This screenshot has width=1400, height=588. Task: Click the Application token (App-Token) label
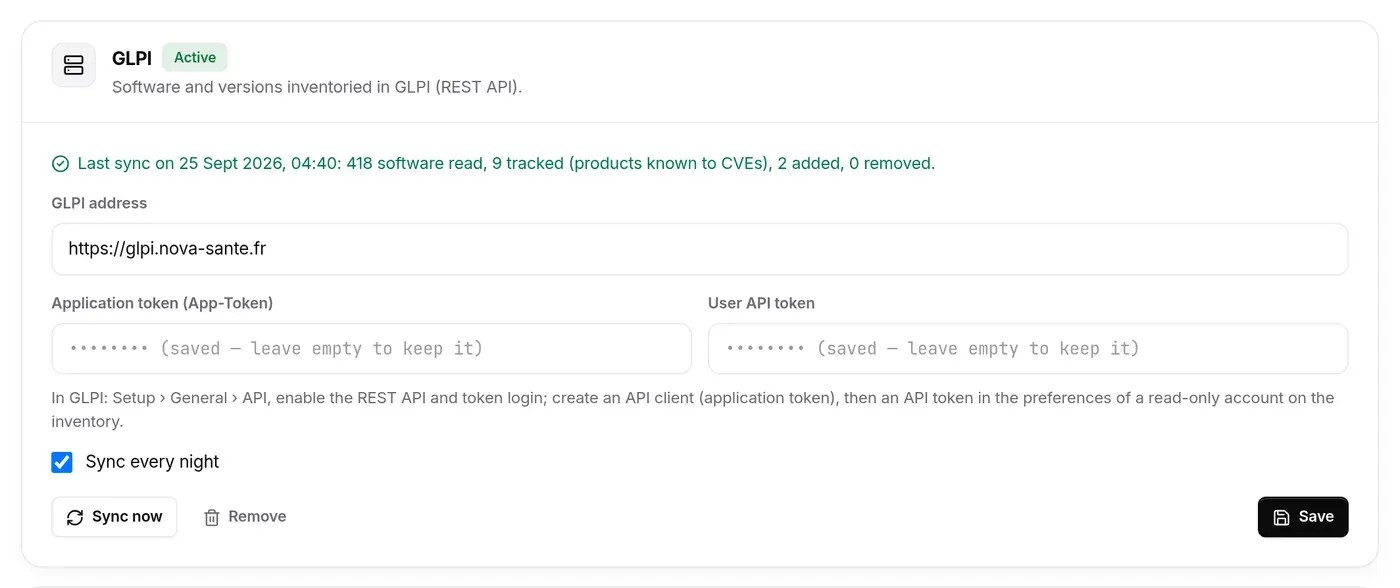click(x=162, y=303)
